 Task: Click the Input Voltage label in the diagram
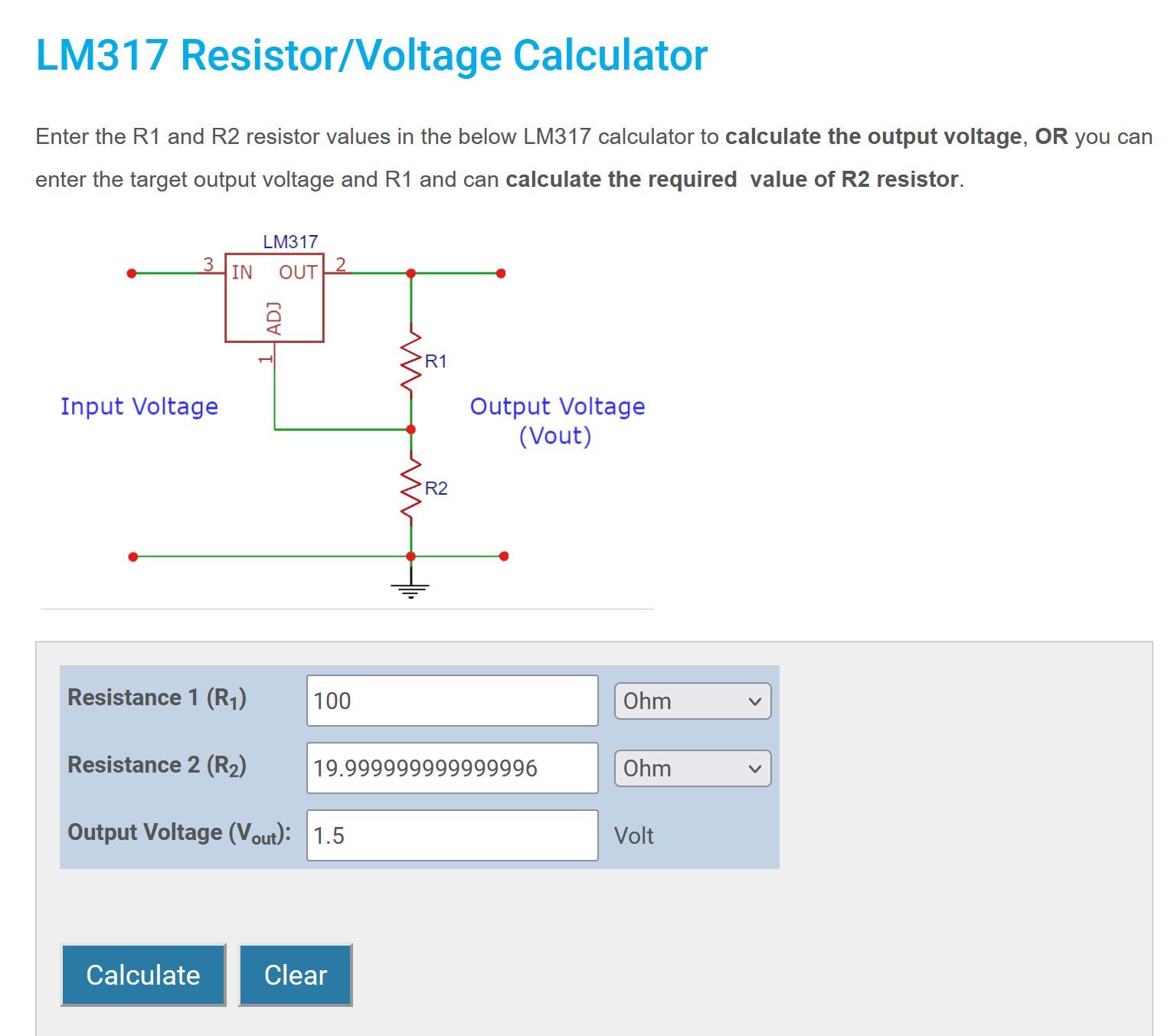tap(139, 407)
